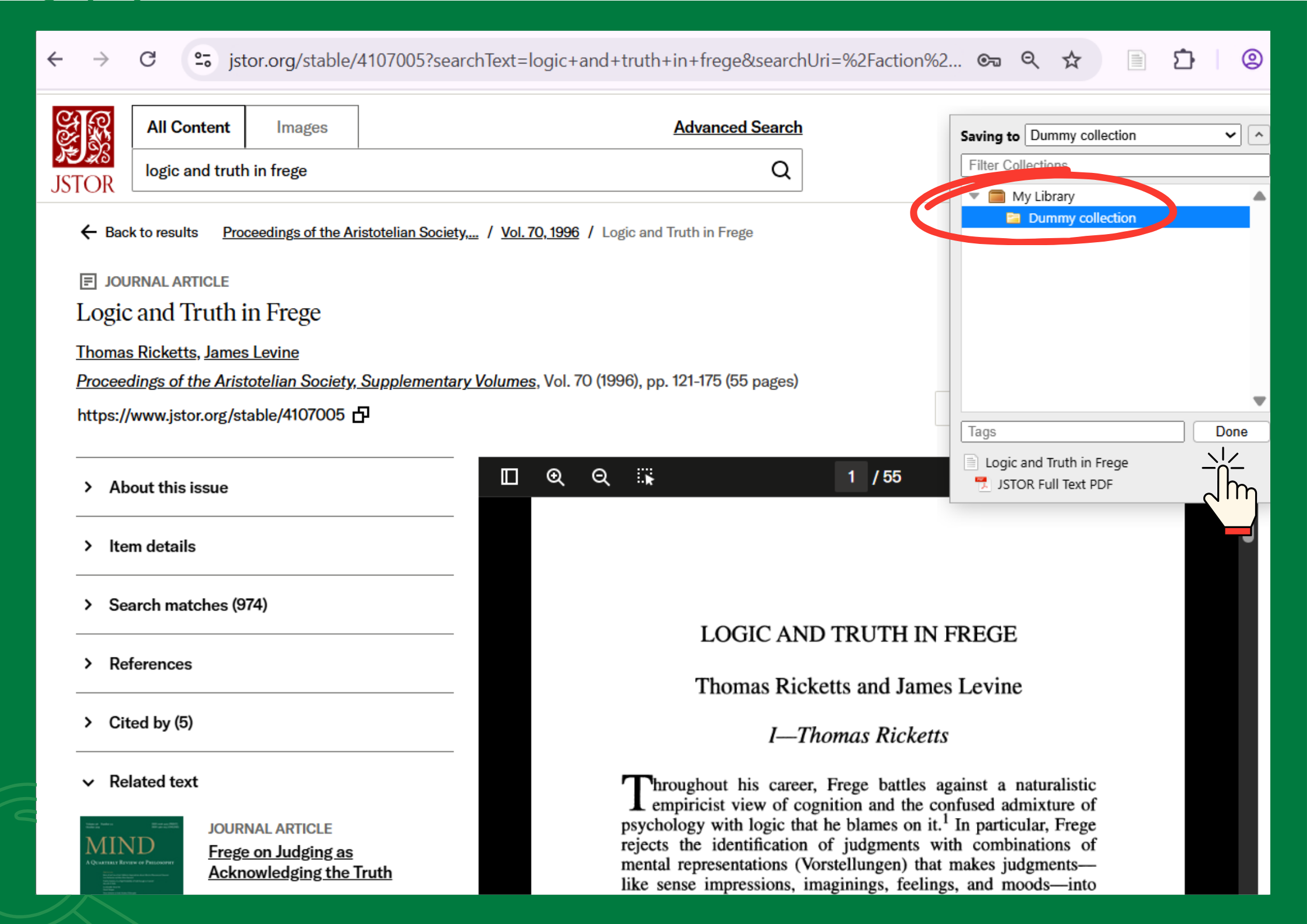Click the JSTOR logo
The image size is (1307, 924).
coord(83,150)
